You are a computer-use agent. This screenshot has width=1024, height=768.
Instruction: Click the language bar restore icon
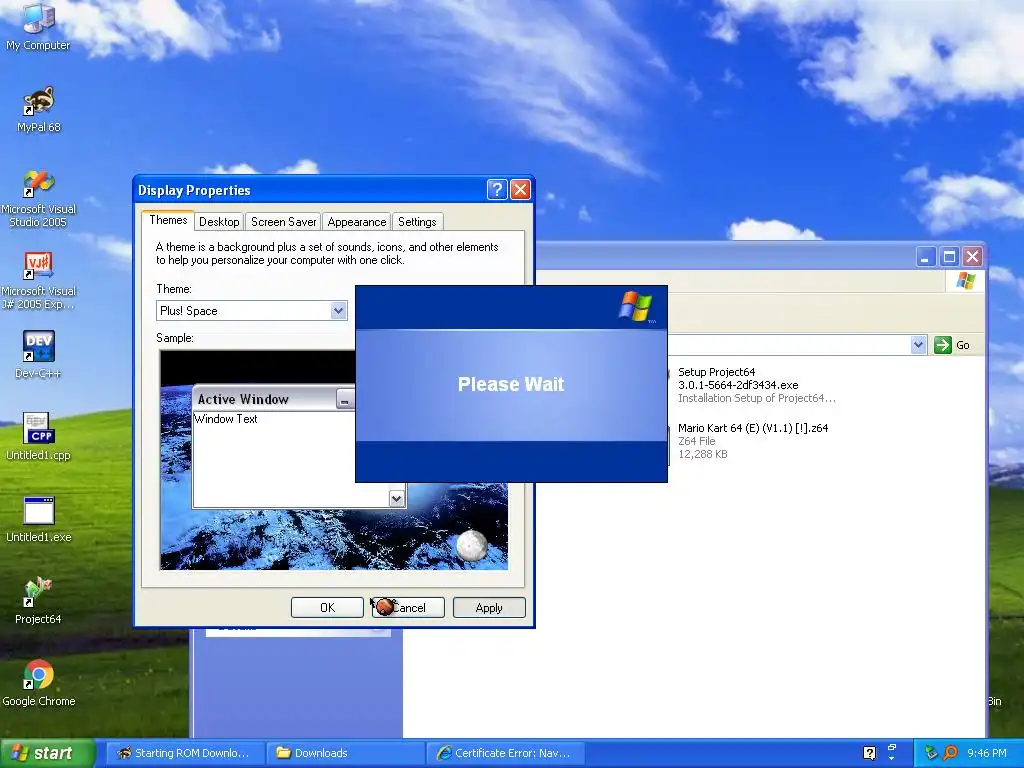click(x=892, y=746)
